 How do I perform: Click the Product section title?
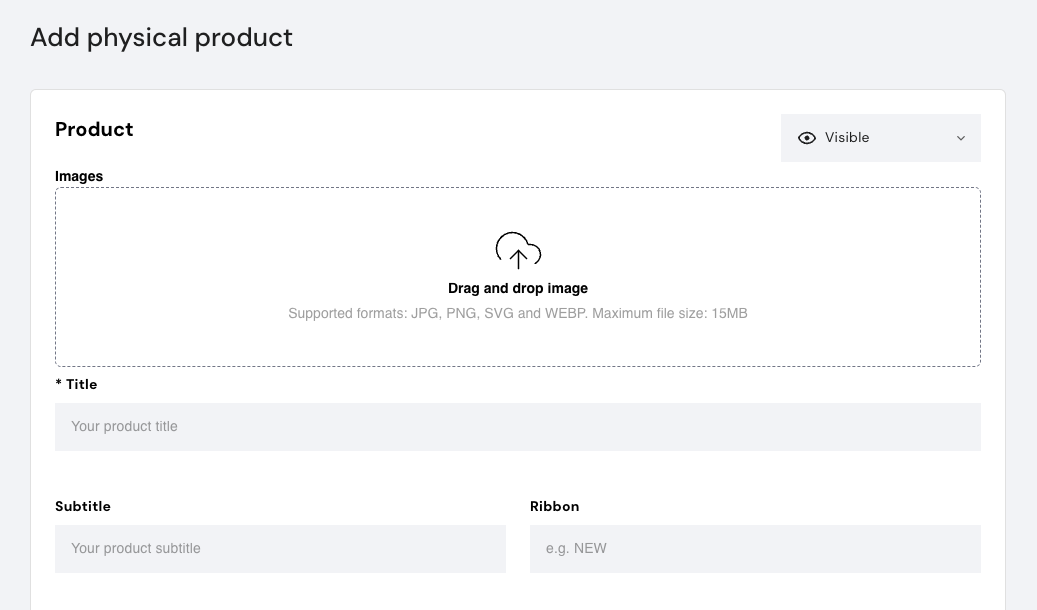pos(94,129)
